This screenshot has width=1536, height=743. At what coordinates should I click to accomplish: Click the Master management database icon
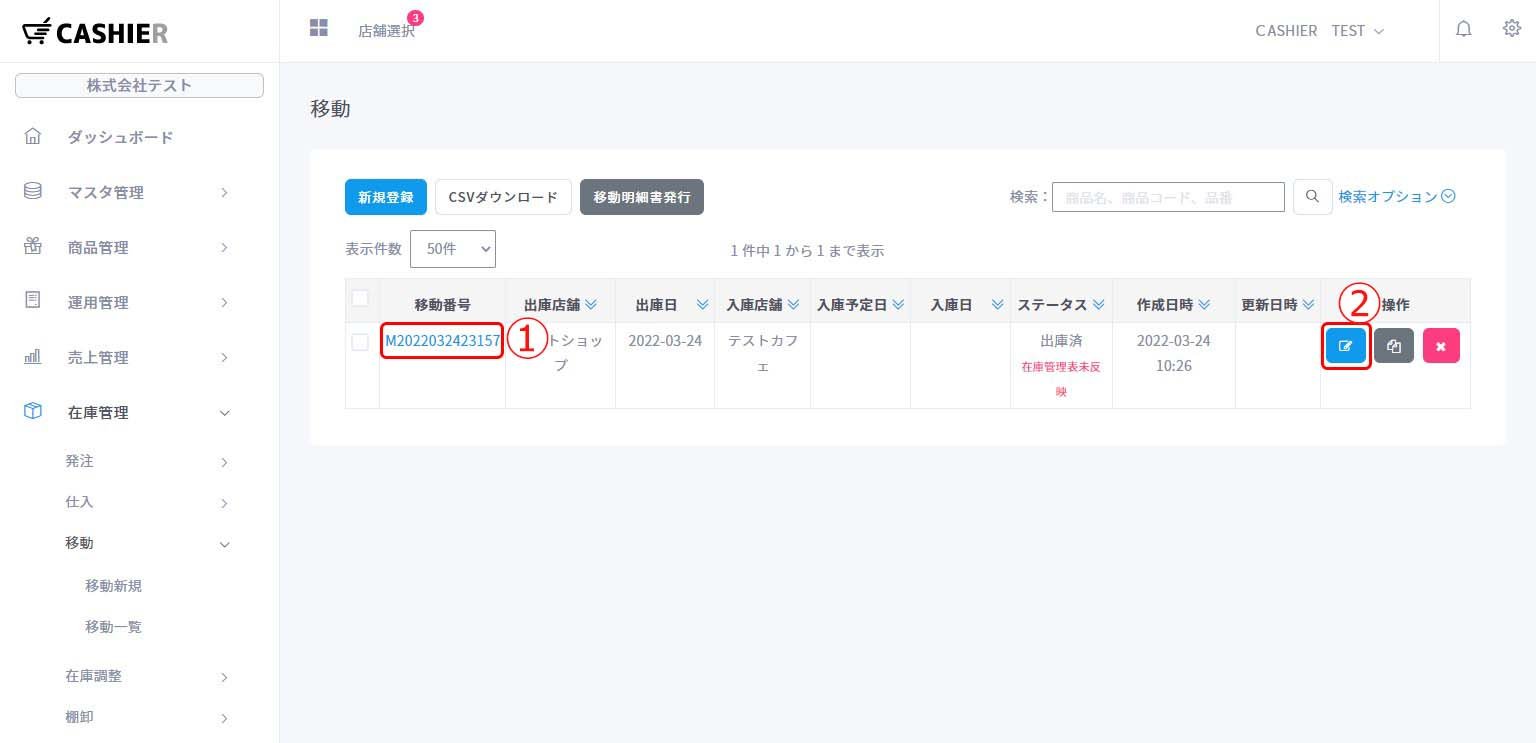click(x=33, y=191)
